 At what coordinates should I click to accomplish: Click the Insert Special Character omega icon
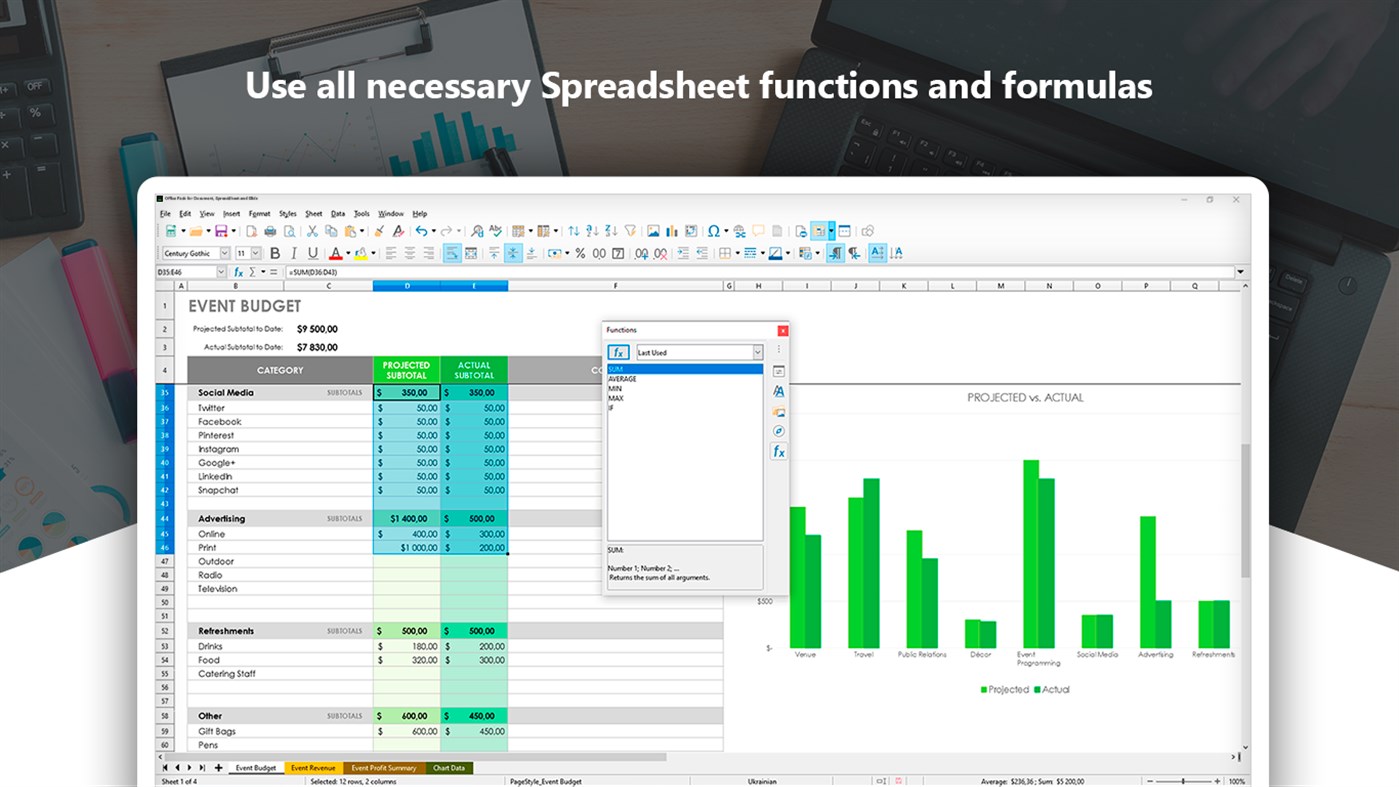tap(713, 231)
